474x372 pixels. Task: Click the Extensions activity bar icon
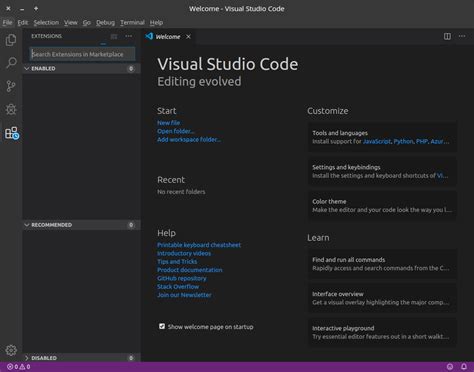click(x=12, y=133)
